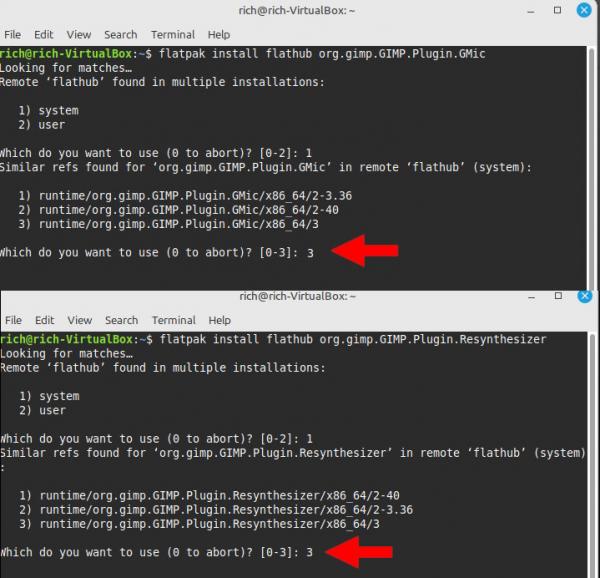
Task: Open Terminal menu in bottom terminal window
Action: [x=174, y=320]
